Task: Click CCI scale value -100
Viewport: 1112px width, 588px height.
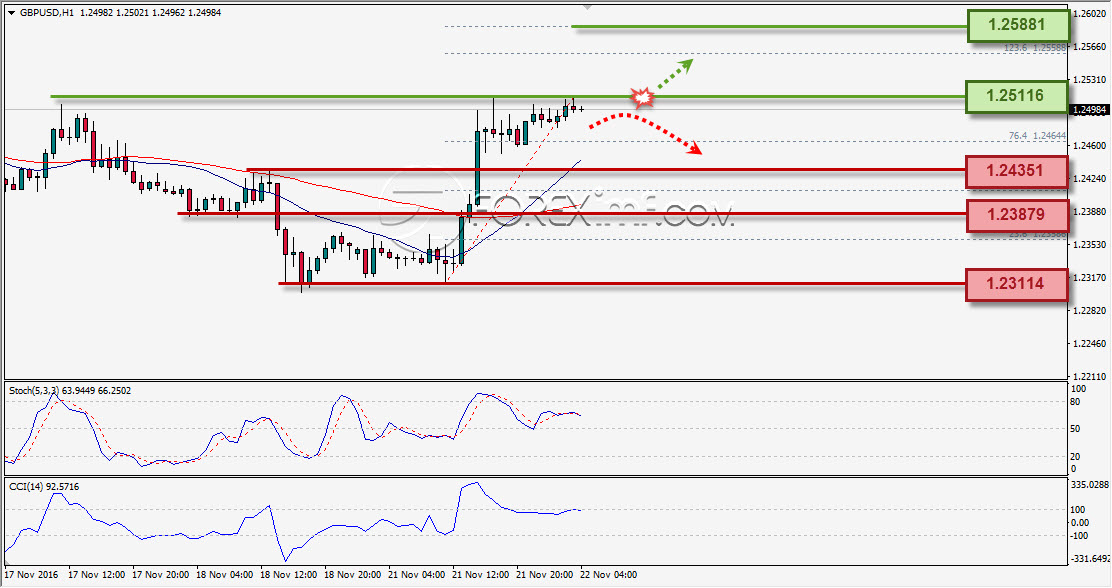Action: coord(1078,536)
